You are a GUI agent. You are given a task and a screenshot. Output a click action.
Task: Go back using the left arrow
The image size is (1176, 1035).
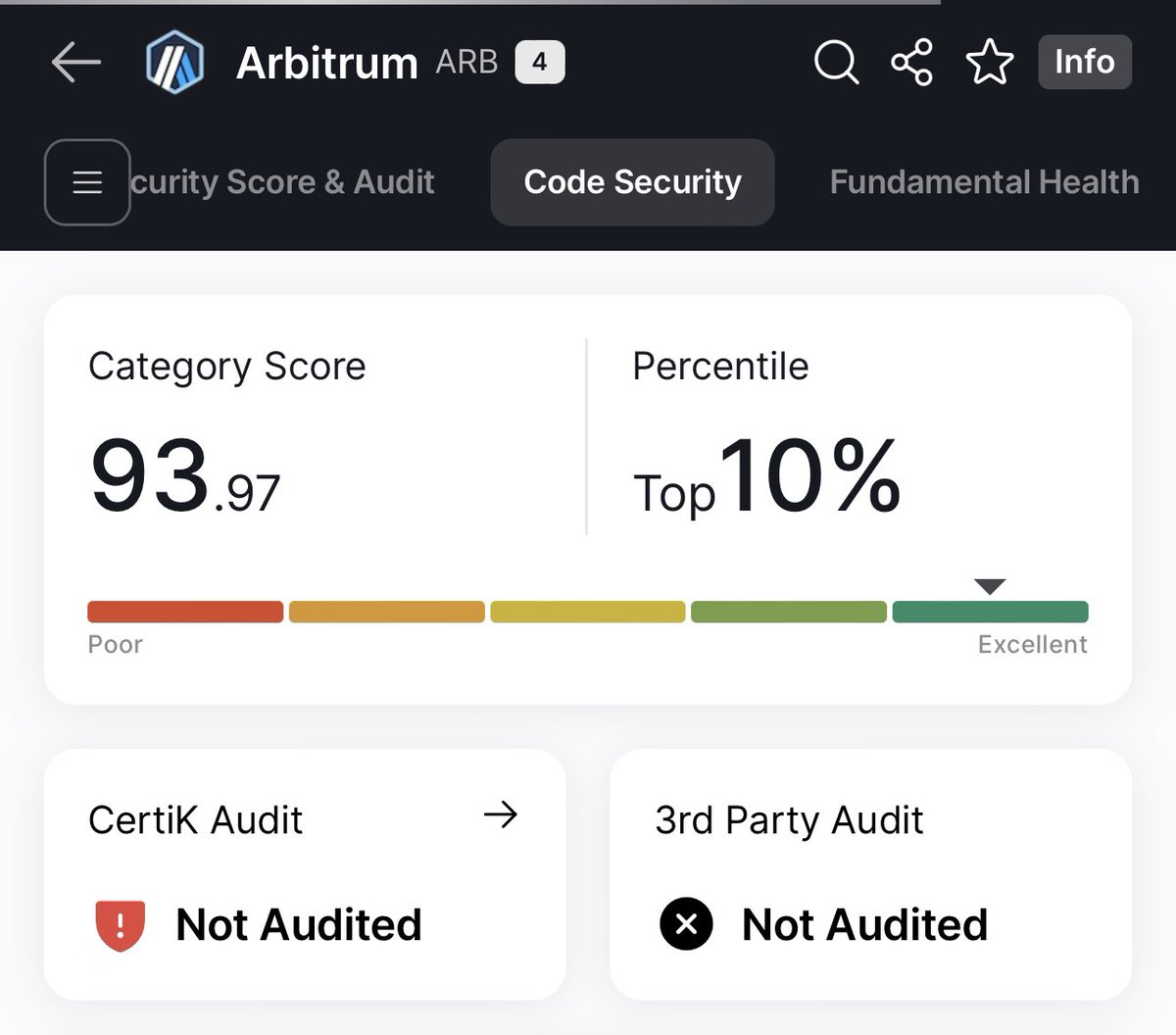point(76,63)
